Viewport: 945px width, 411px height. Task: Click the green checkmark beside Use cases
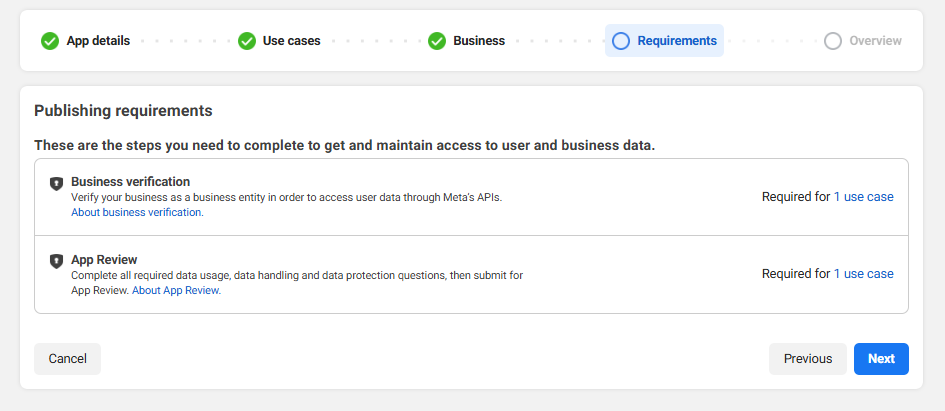pyautogui.click(x=247, y=41)
